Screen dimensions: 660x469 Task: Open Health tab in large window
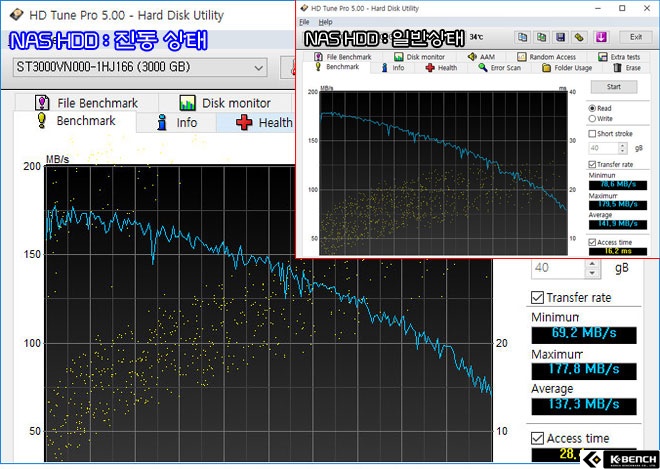click(x=263, y=123)
